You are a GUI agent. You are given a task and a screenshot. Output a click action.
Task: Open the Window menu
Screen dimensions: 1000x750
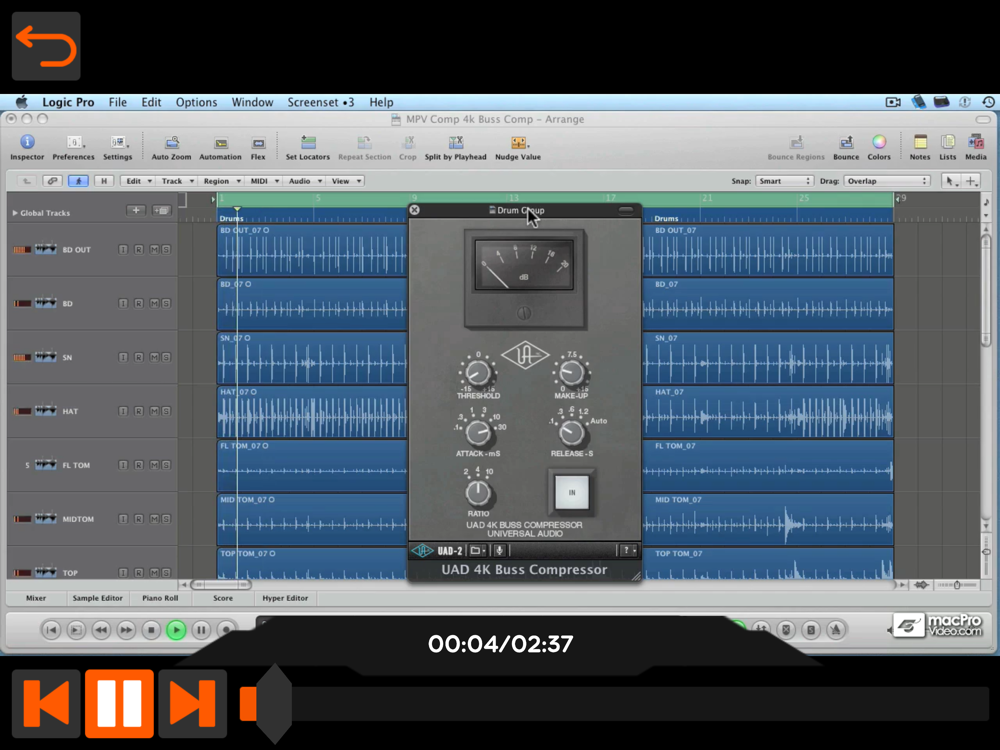point(253,102)
